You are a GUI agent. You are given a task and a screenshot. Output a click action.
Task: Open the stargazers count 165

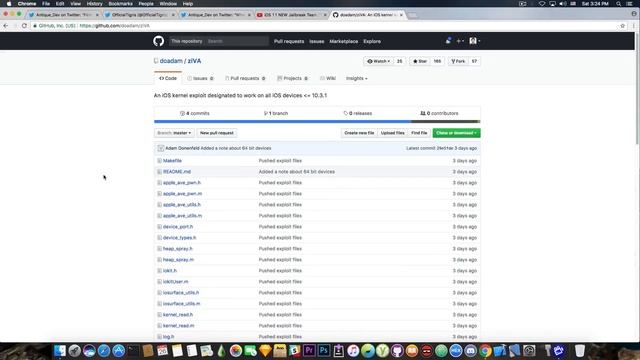437,61
